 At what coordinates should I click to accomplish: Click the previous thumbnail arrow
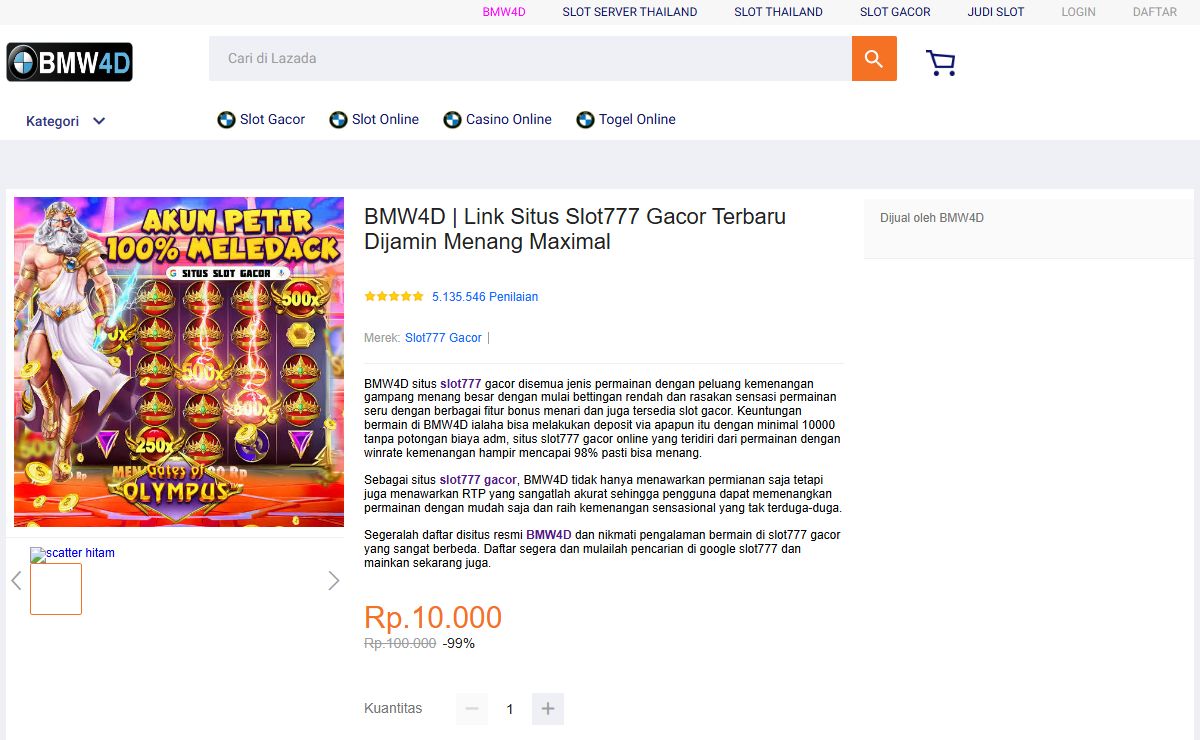click(x=16, y=580)
